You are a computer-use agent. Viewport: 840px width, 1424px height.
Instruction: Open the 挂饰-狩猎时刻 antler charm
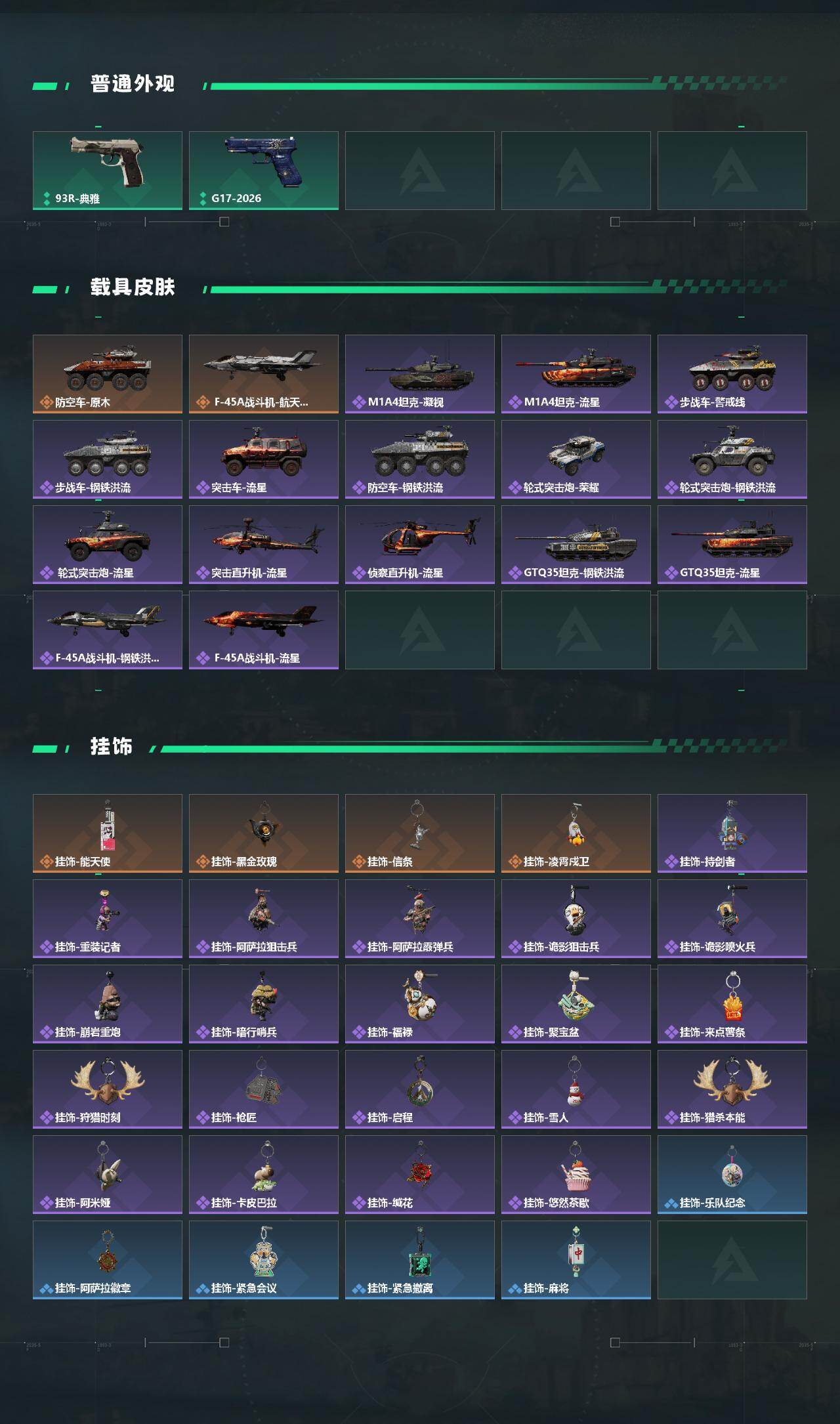click(108, 1089)
